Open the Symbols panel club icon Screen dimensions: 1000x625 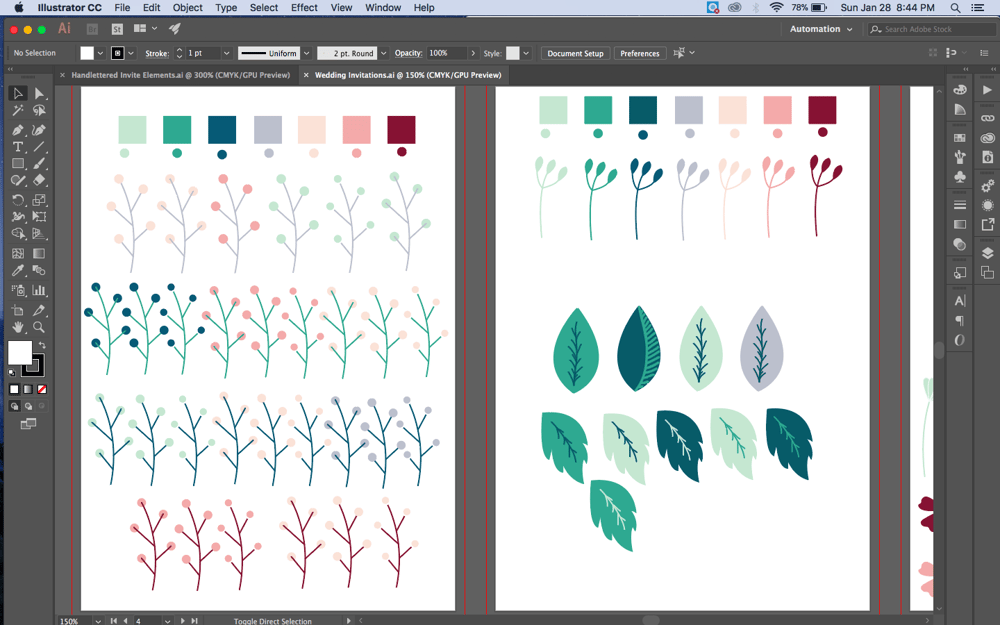point(959,177)
